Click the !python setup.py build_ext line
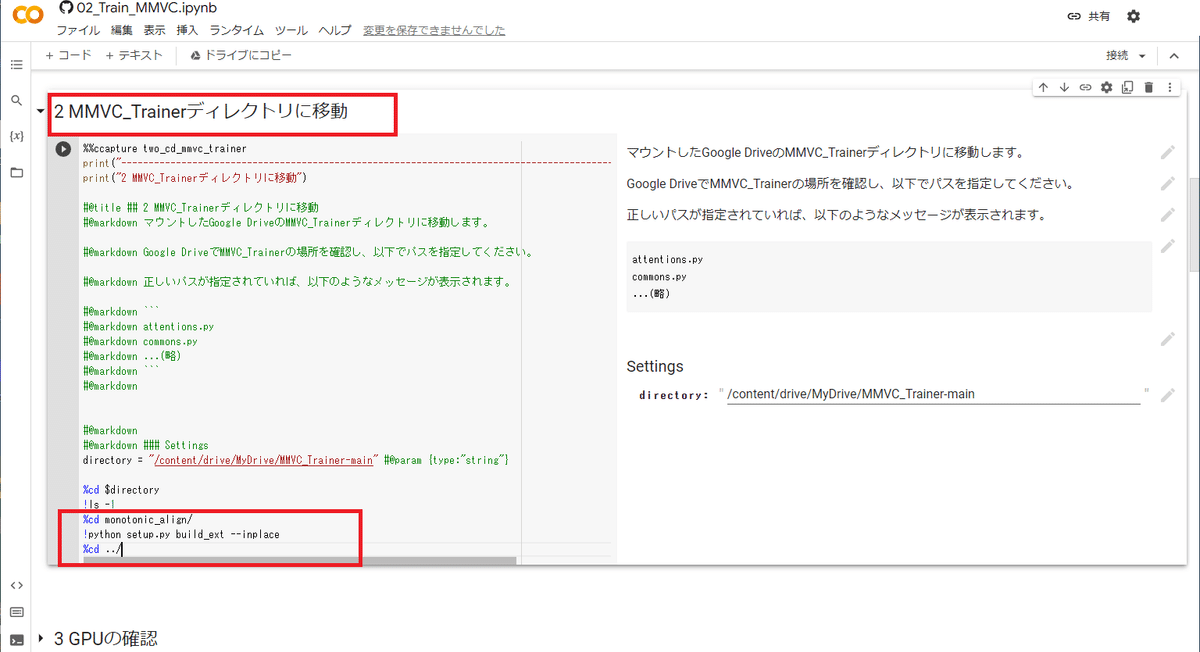The width and height of the screenshot is (1200, 652). (x=182, y=535)
